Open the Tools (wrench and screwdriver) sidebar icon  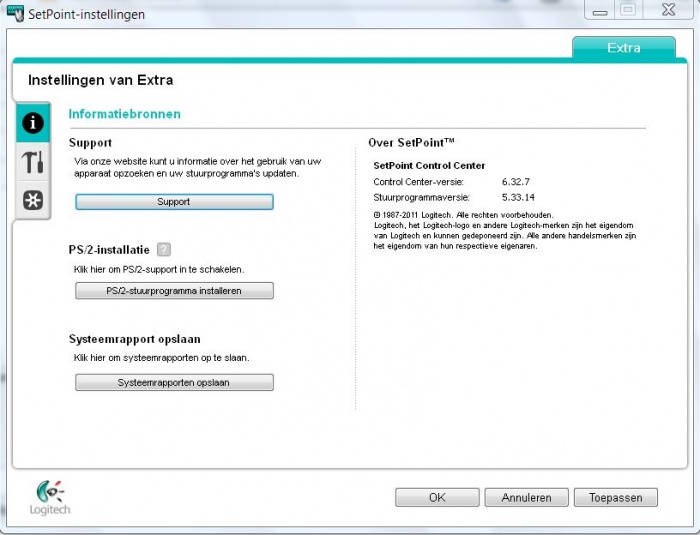(x=33, y=162)
